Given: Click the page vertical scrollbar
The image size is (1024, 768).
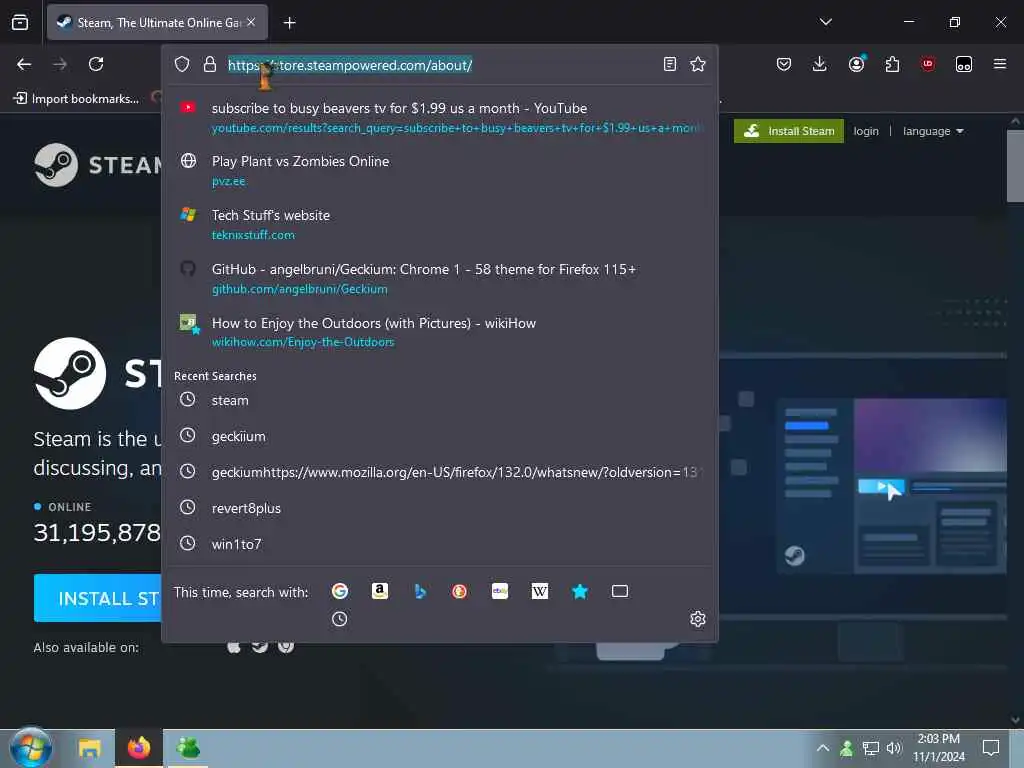Looking at the screenshot, I should pyautogui.click(x=1015, y=166).
